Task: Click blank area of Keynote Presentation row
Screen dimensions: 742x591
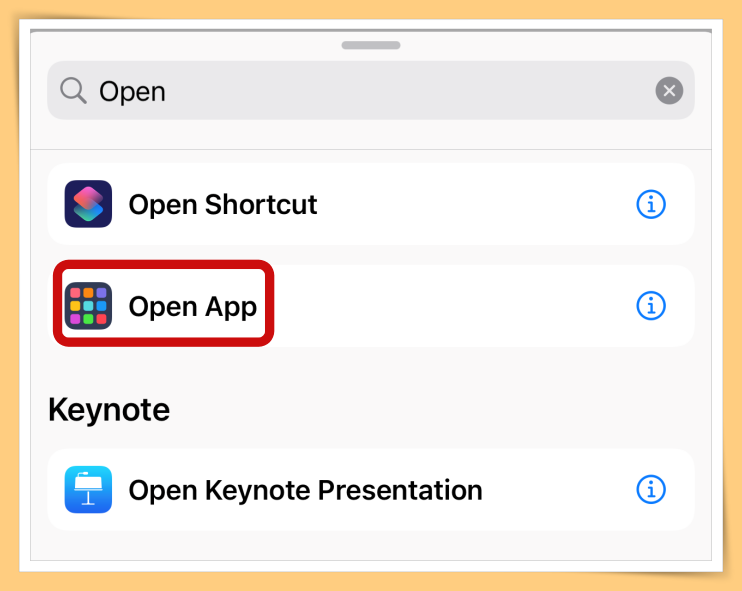Action: [558, 489]
